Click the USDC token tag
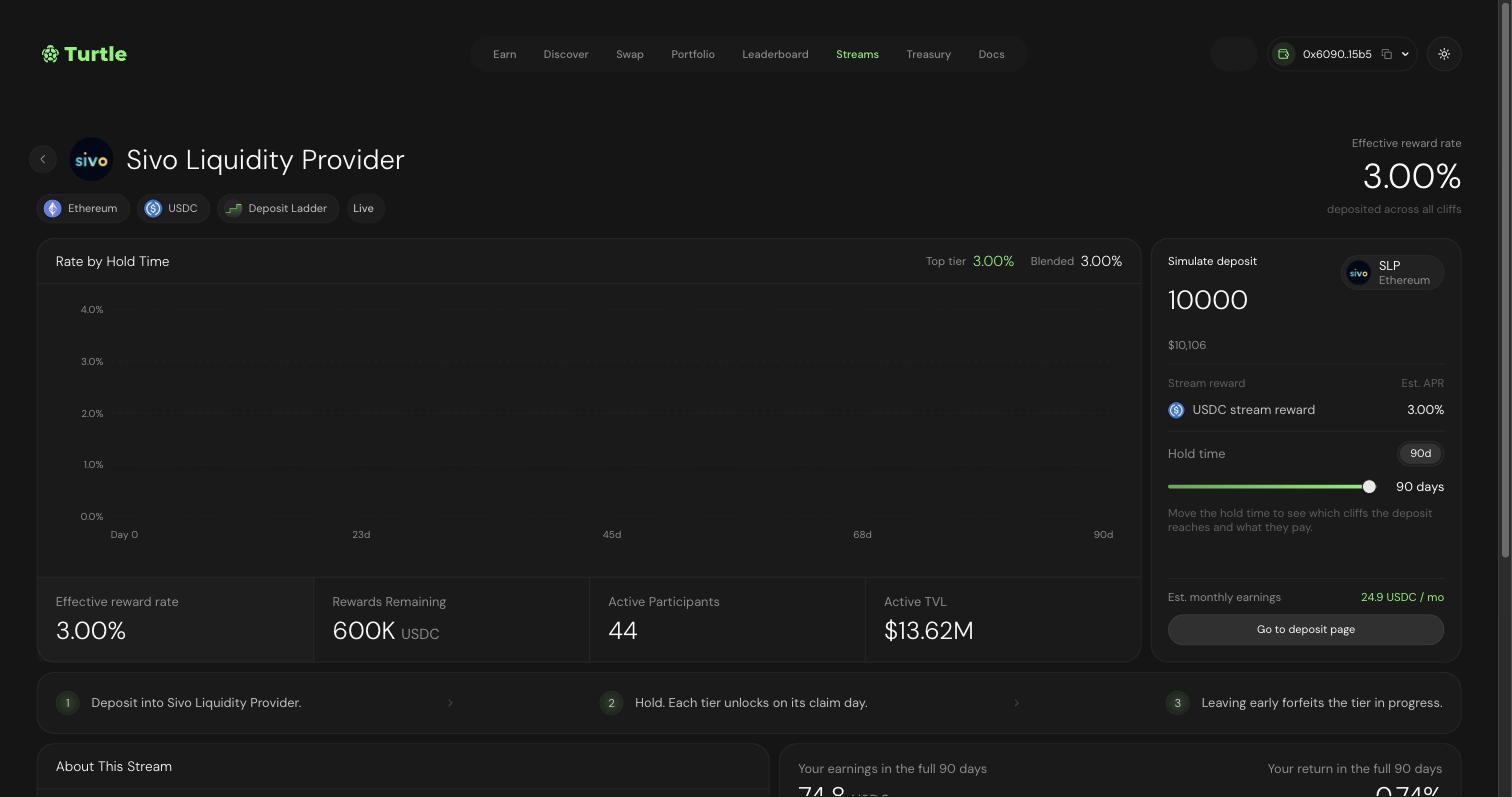This screenshot has width=1512, height=797. coord(173,208)
